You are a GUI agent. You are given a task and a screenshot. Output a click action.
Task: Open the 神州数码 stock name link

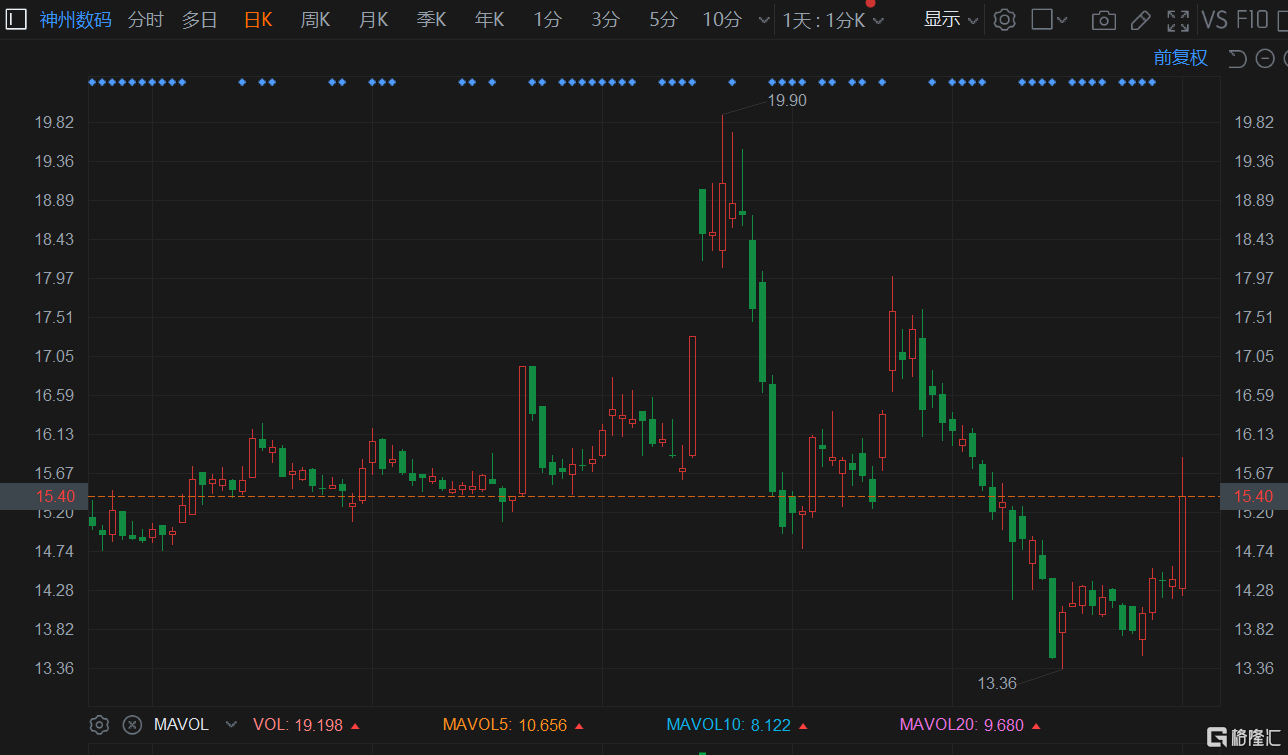click(x=76, y=19)
